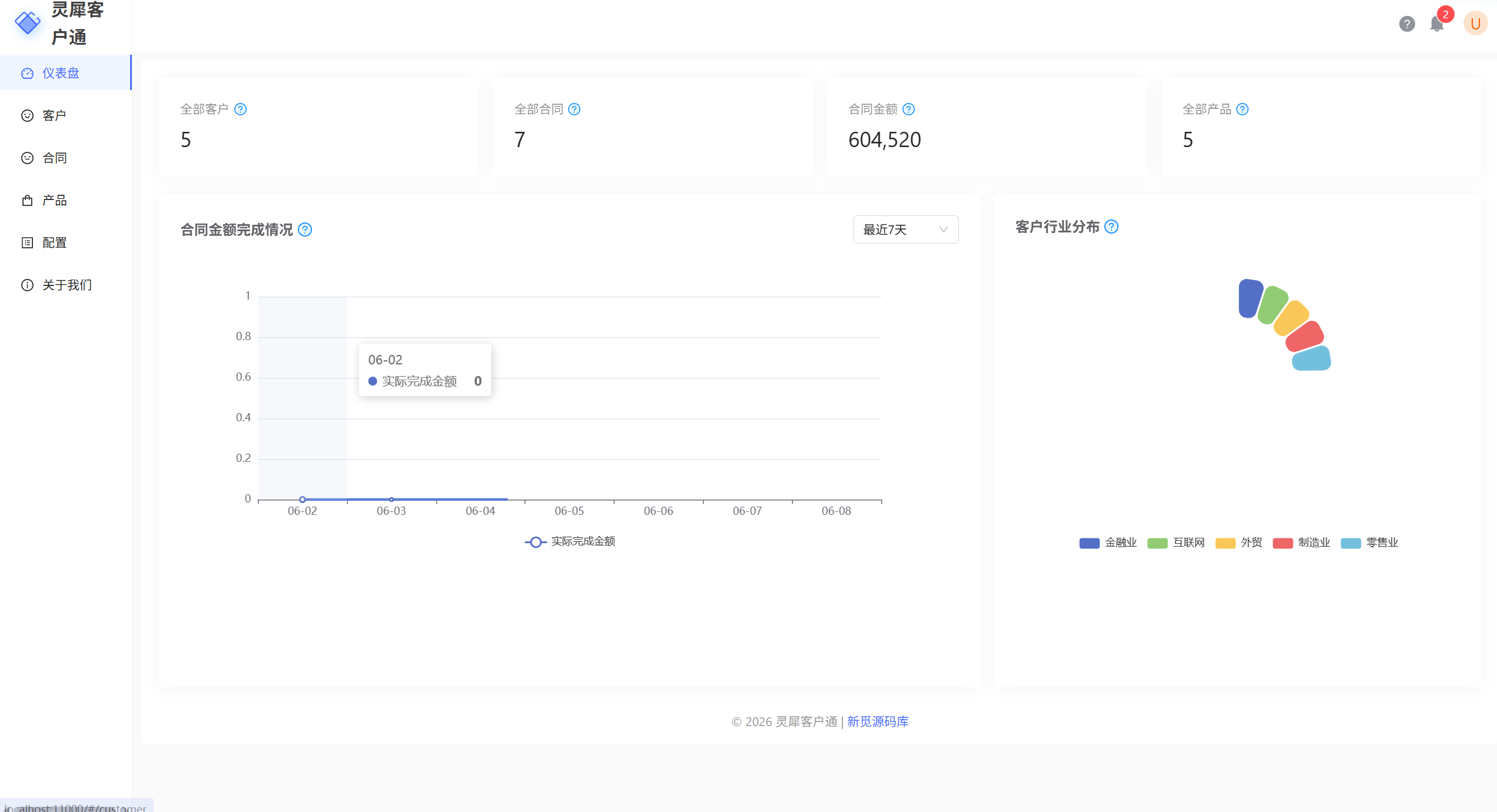Click the 仪表盘 dashboard gauge icon
1497x812 pixels.
click(x=27, y=73)
